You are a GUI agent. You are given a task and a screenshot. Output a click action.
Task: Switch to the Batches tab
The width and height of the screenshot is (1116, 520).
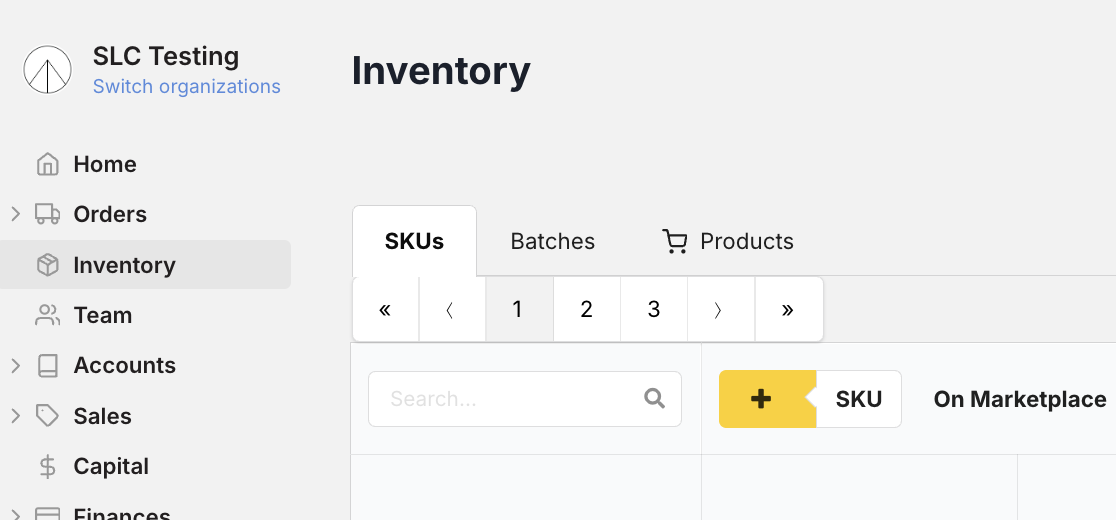[x=552, y=241]
